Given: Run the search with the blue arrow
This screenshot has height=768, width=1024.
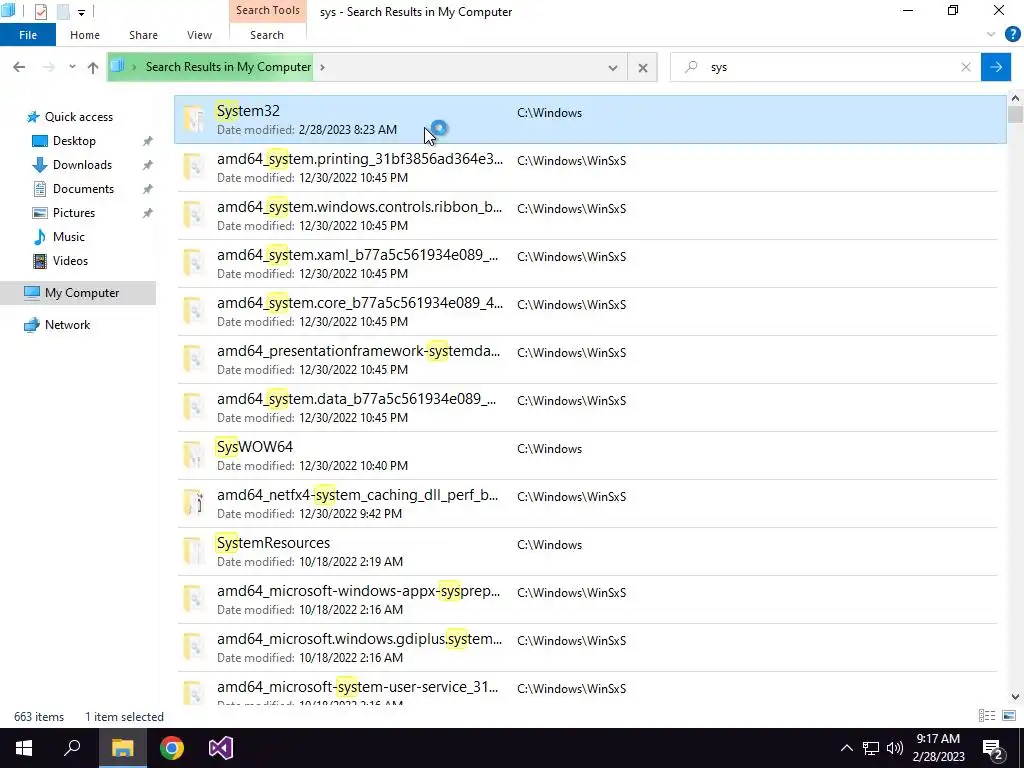Looking at the screenshot, I should point(996,67).
